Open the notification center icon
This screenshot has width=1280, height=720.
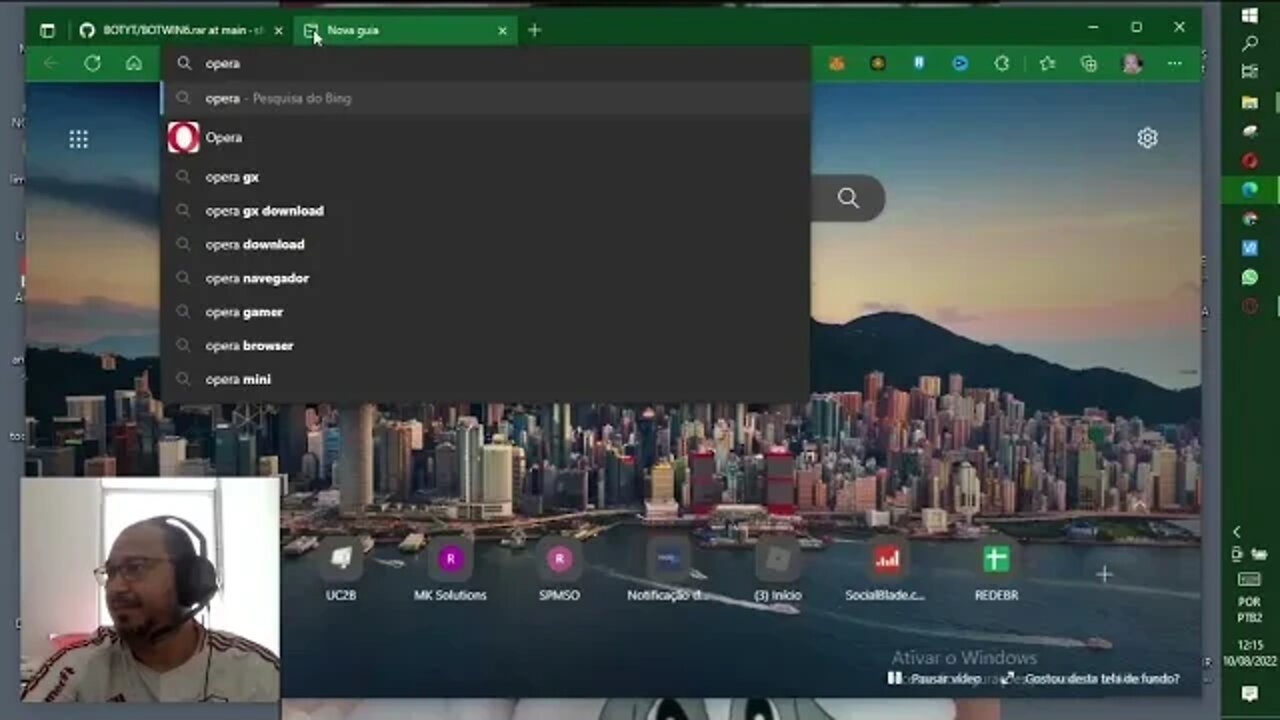pos(1249,693)
